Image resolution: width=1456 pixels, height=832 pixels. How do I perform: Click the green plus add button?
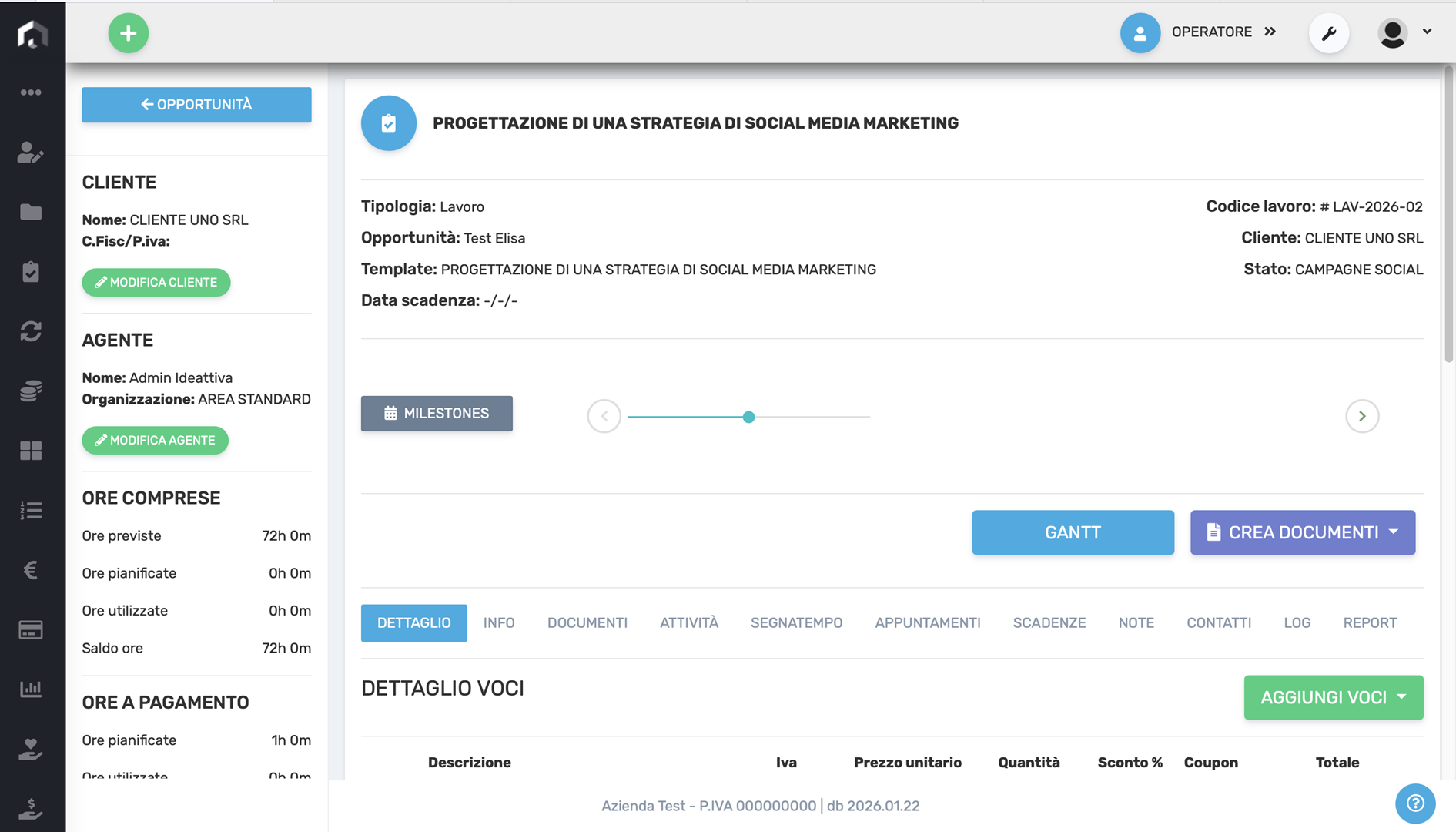(128, 33)
